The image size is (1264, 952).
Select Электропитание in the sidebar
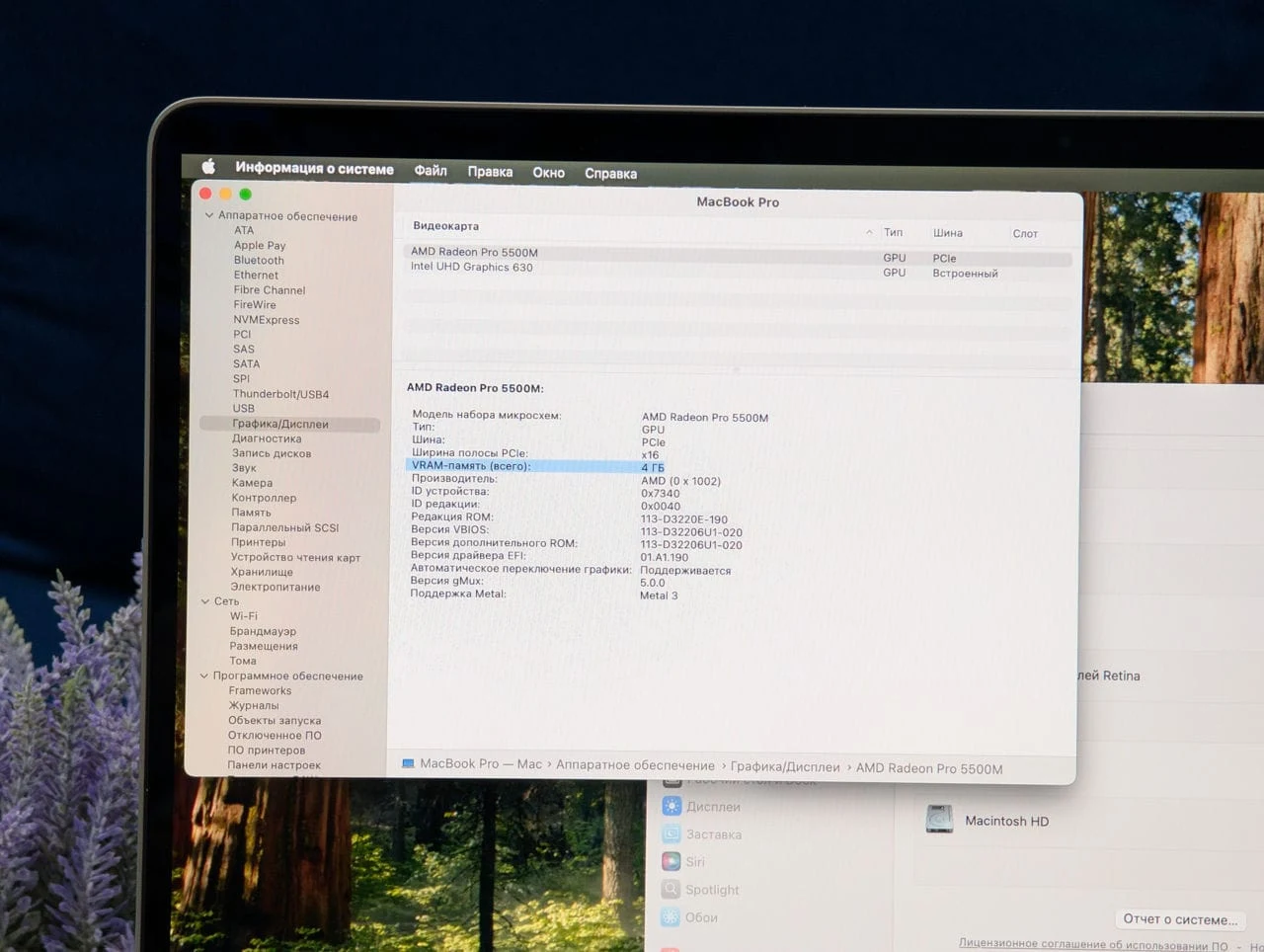[x=276, y=586]
